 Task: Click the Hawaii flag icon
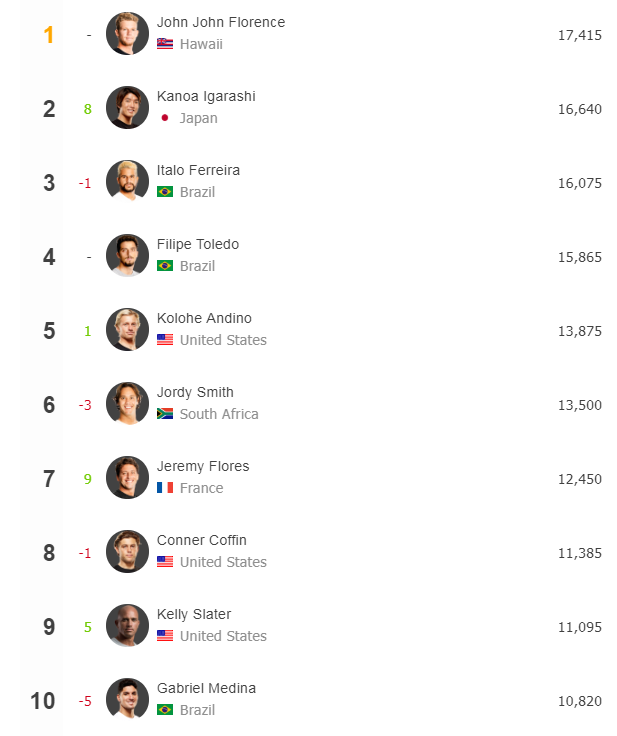click(x=165, y=44)
